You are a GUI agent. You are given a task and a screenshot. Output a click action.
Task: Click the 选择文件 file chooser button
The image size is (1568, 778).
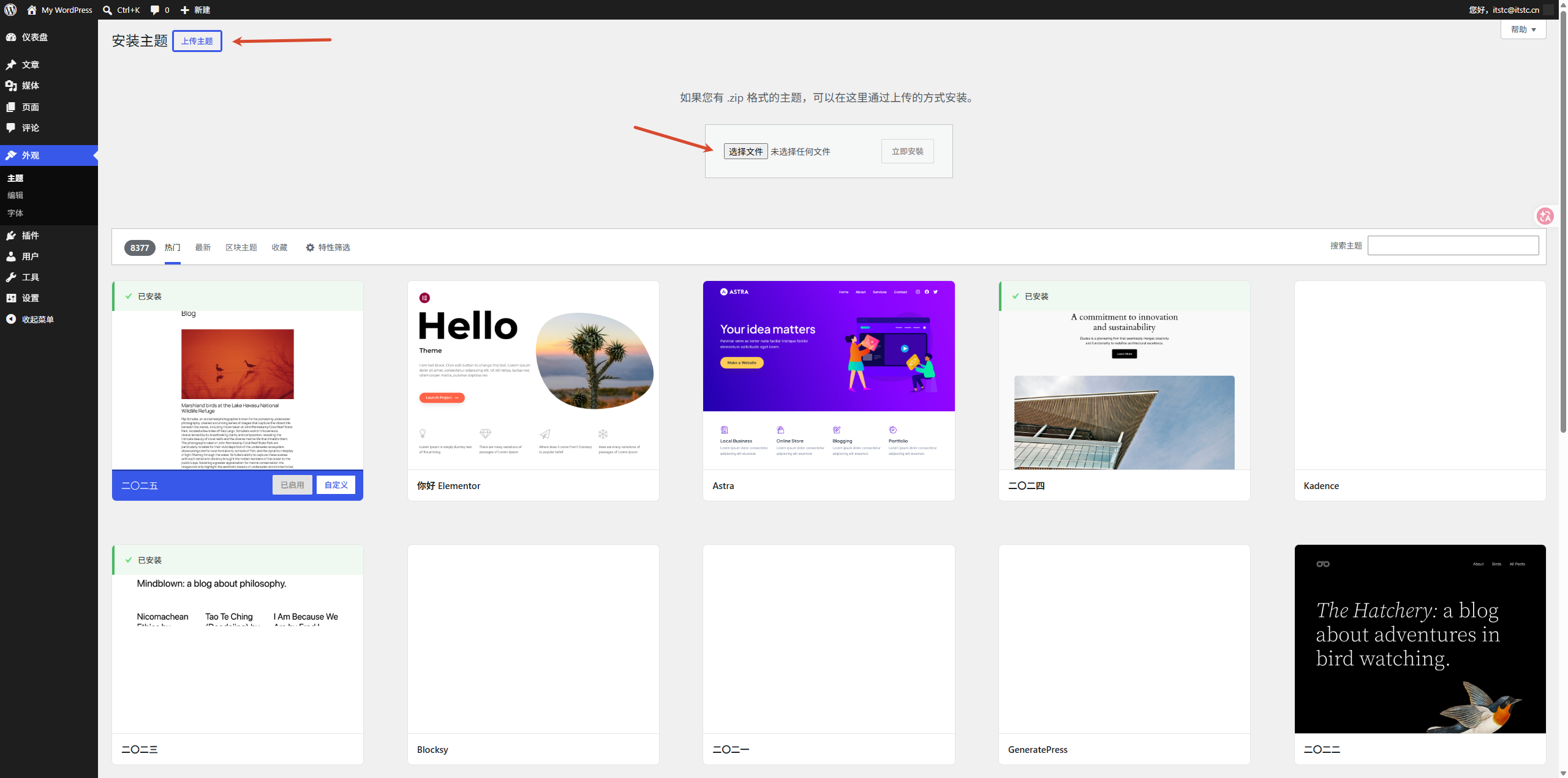click(x=745, y=151)
